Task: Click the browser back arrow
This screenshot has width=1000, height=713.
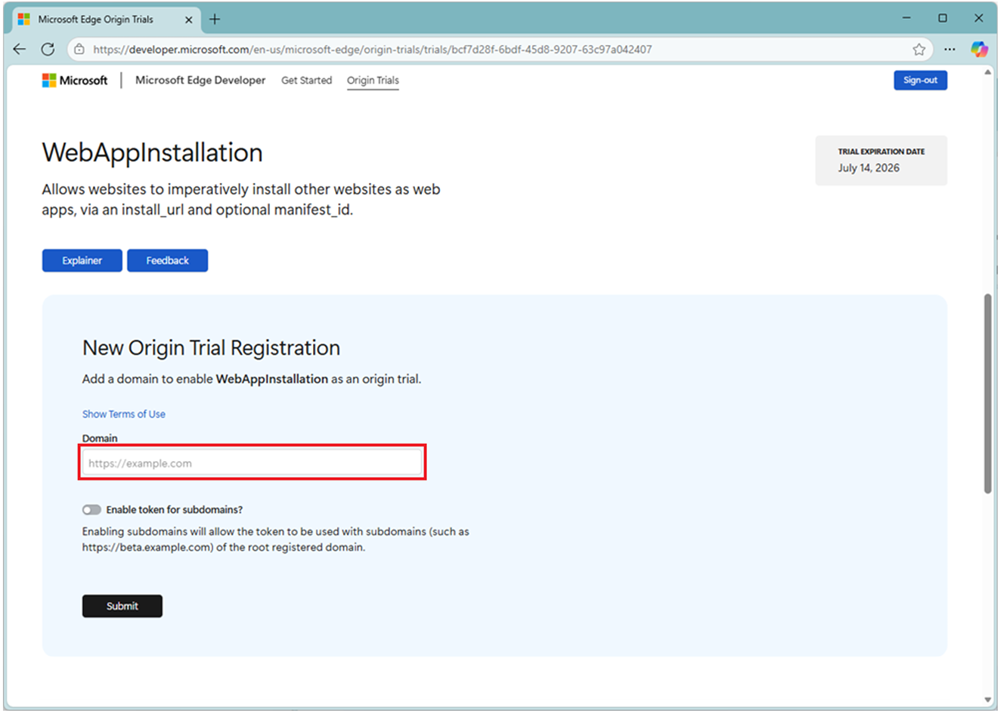Action: 19,49
